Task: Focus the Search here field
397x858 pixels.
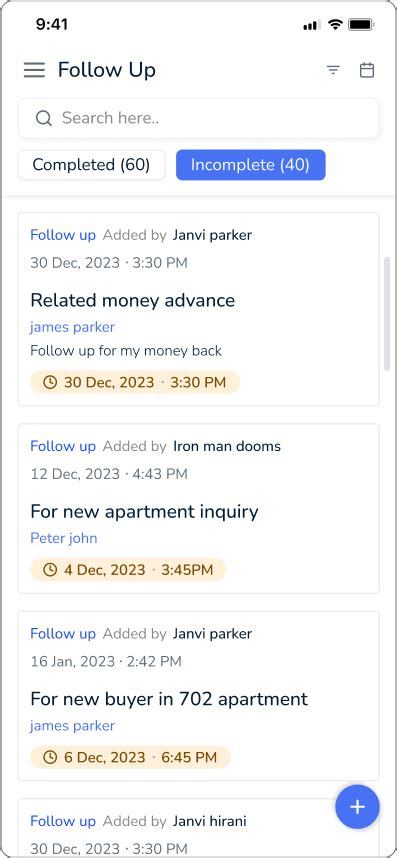Action: [198, 118]
